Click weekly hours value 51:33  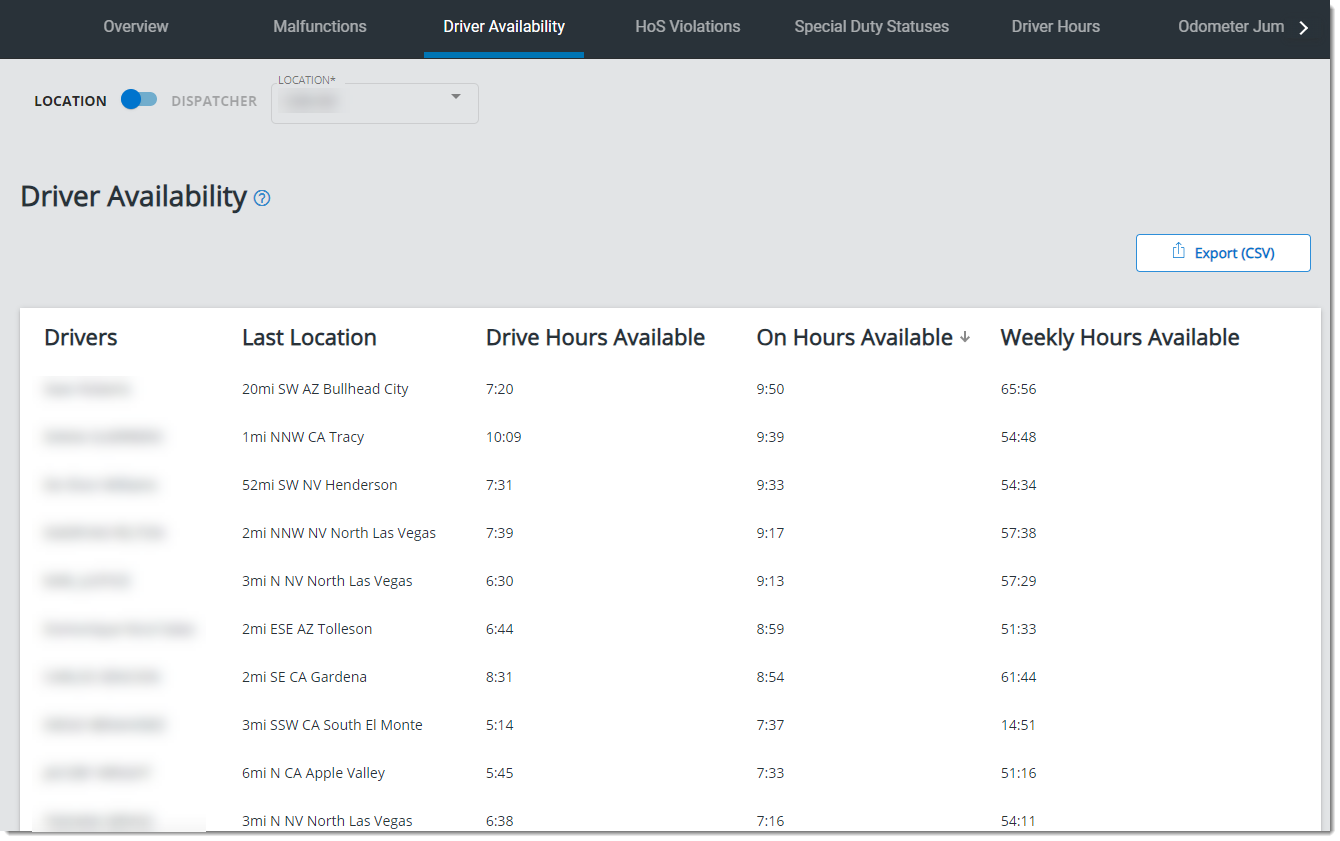pyautogui.click(x=1019, y=629)
